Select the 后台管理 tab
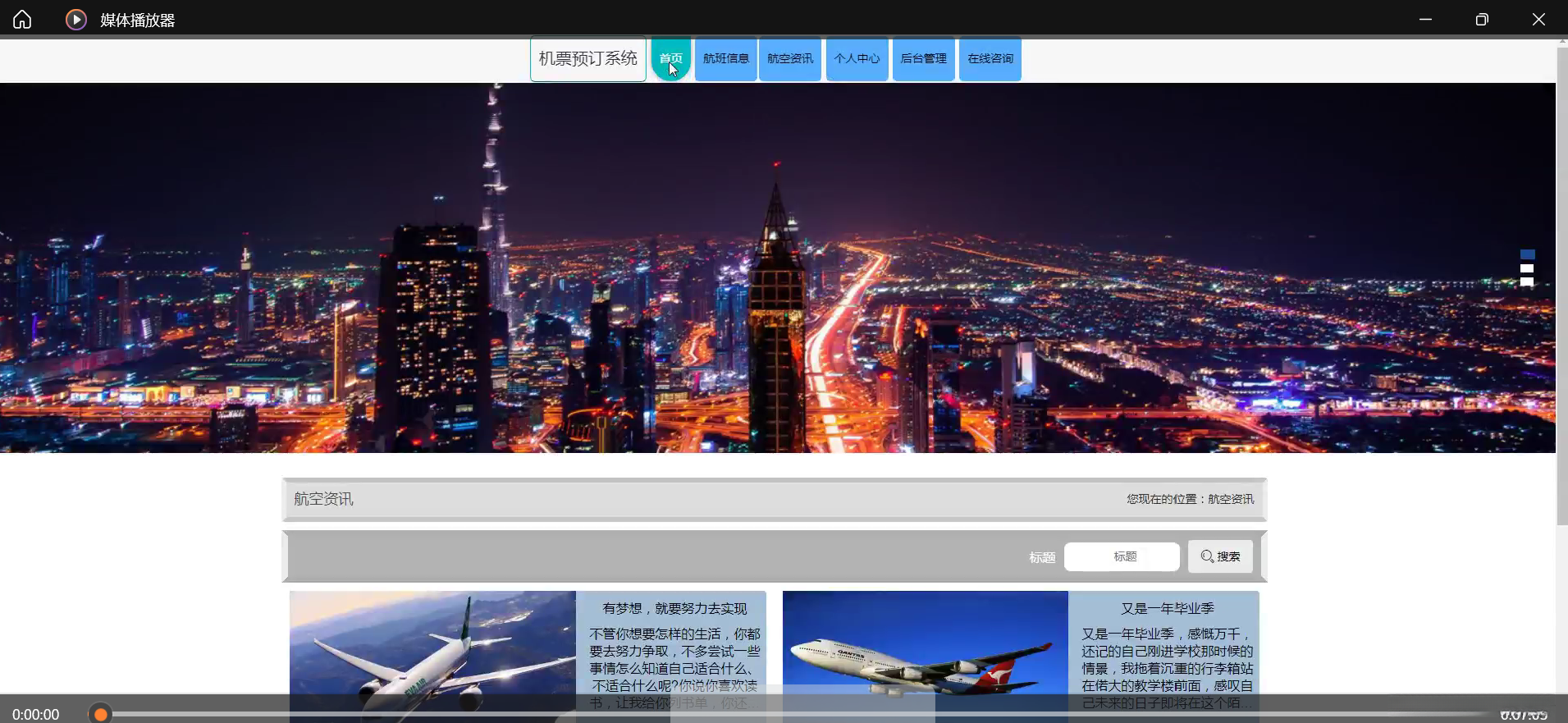 tap(923, 59)
